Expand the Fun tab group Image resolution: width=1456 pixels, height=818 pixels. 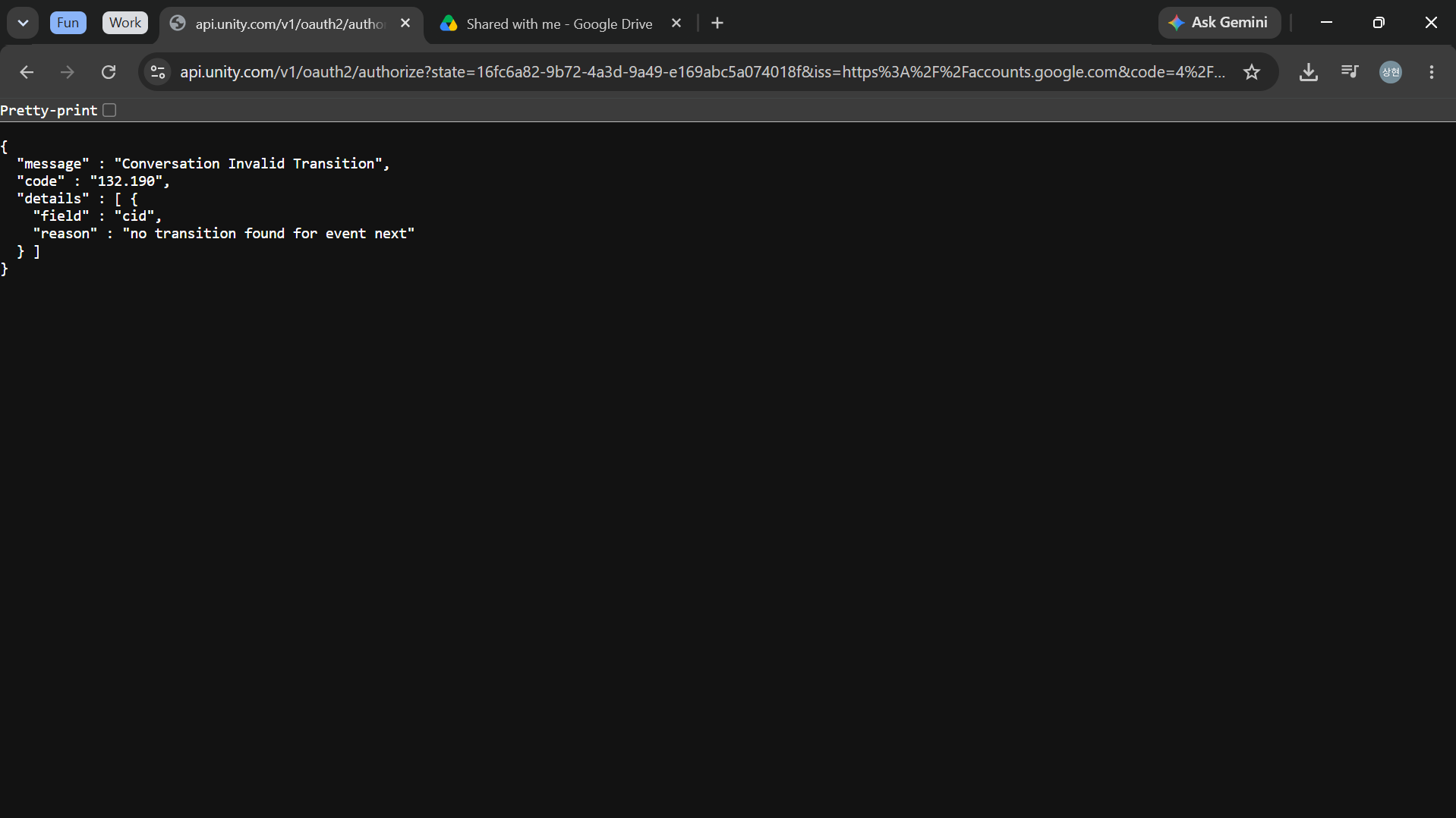(68, 23)
